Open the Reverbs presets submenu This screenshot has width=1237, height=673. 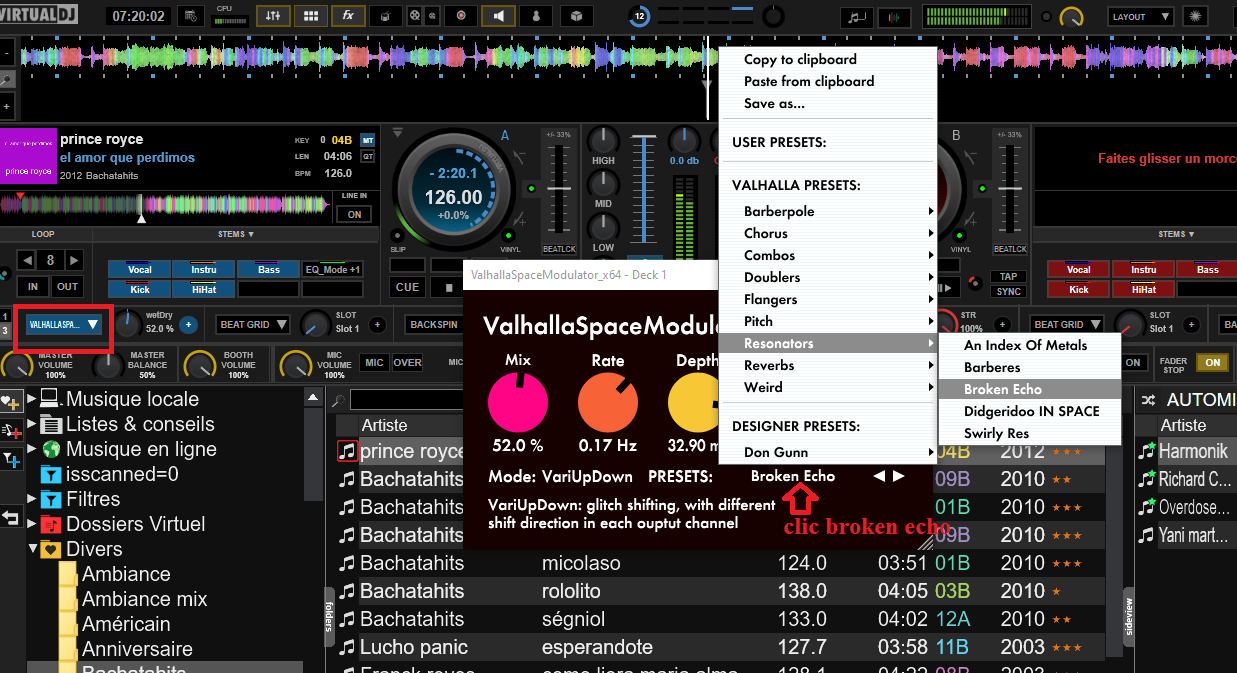(x=828, y=365)
